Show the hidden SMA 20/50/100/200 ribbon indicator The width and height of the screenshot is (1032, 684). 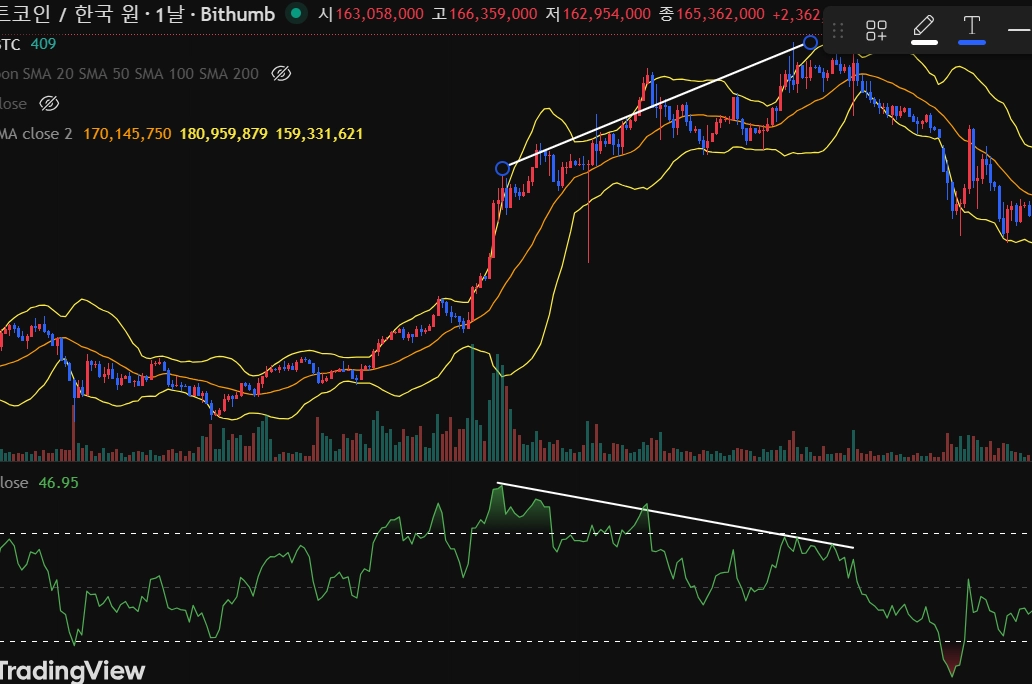point(281,74)
